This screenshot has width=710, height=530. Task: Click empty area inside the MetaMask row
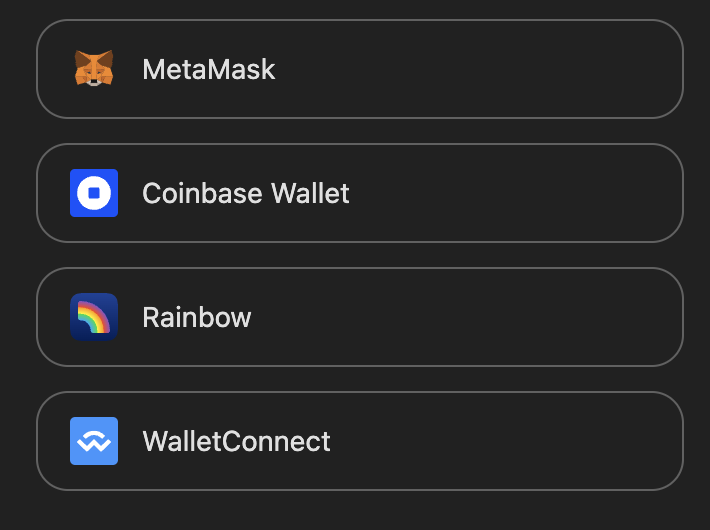point(475,69)
